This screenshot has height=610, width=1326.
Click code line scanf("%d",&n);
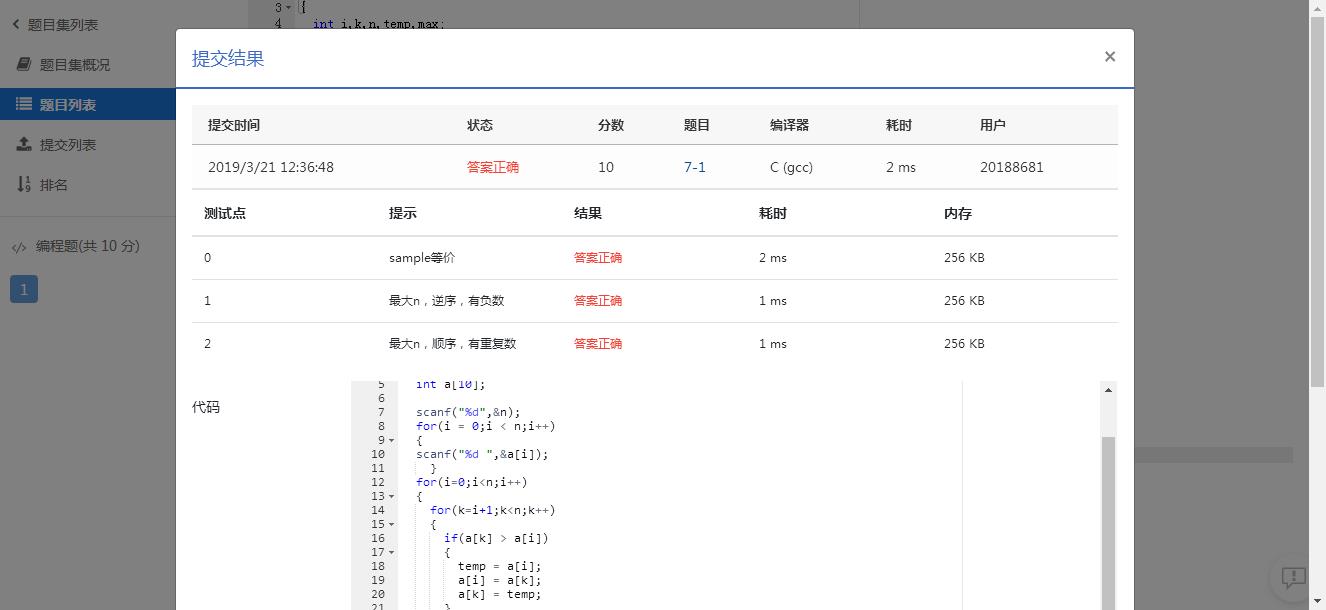tap(468, 412)
